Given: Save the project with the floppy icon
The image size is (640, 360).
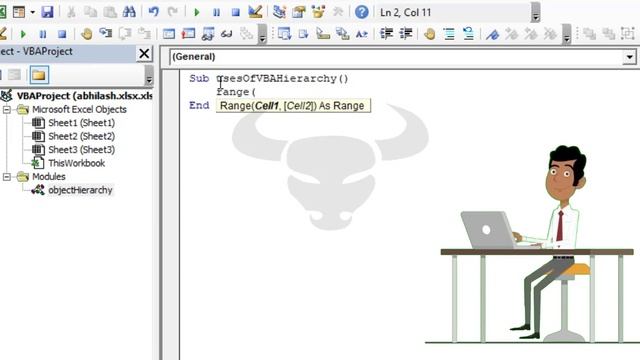Looking at the screenshot, I should (x=47, y=12).
